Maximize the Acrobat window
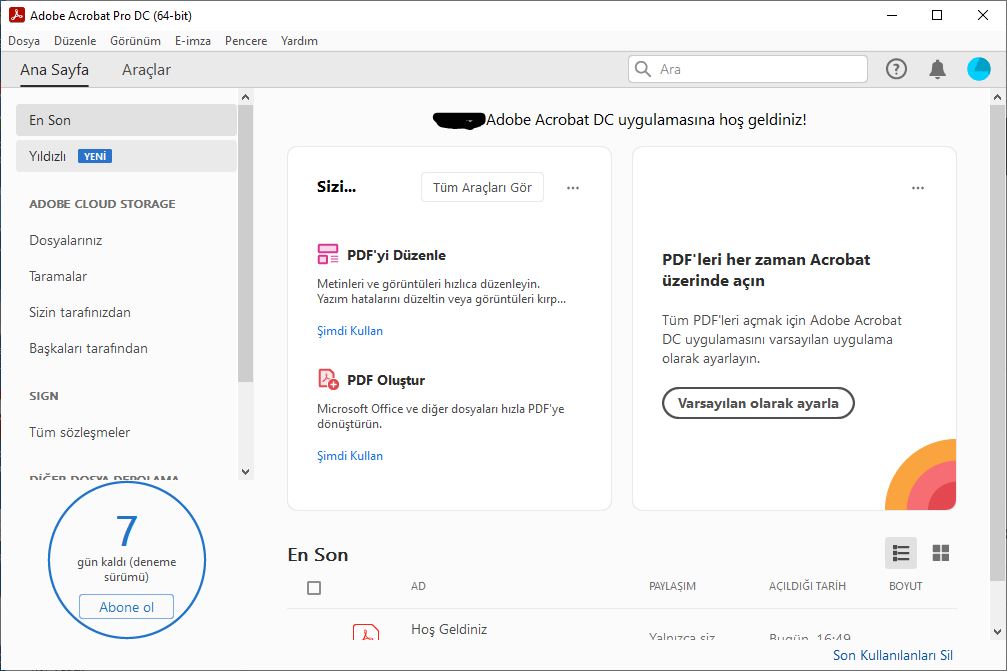The height and width of the screenshot is (671, 1007). coord(937,15)
